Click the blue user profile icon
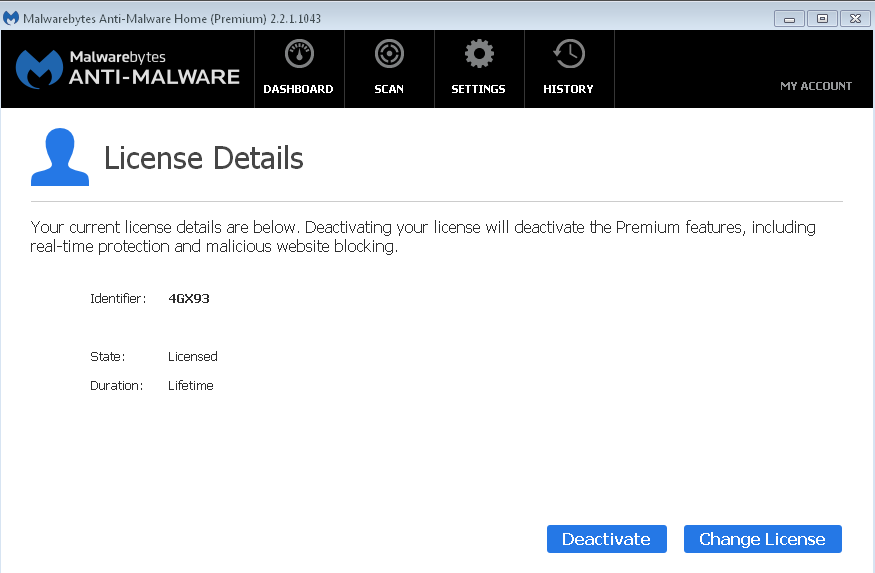Image resolution: width=875 pixels, height=573 pixels. (x=60, y=158)
